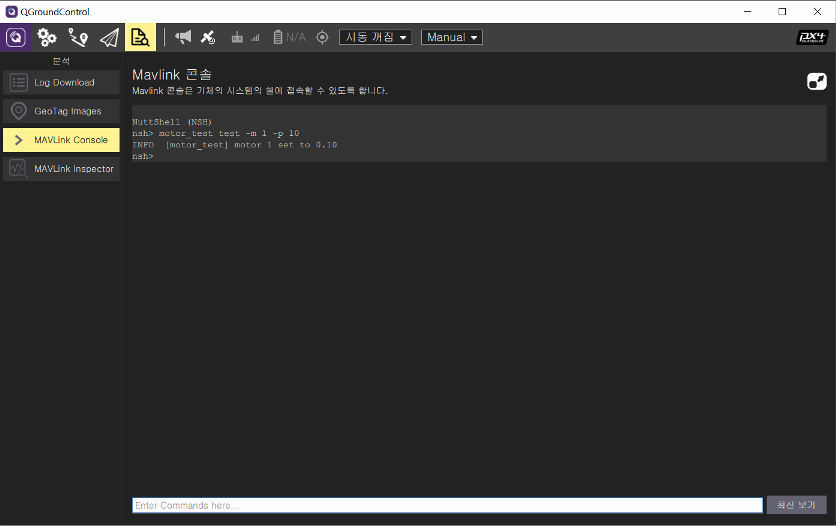Screen dimensions: 836x526
Task: Click the INFO motor 1 set to 0.10 line
Action: tap(235, 145)
